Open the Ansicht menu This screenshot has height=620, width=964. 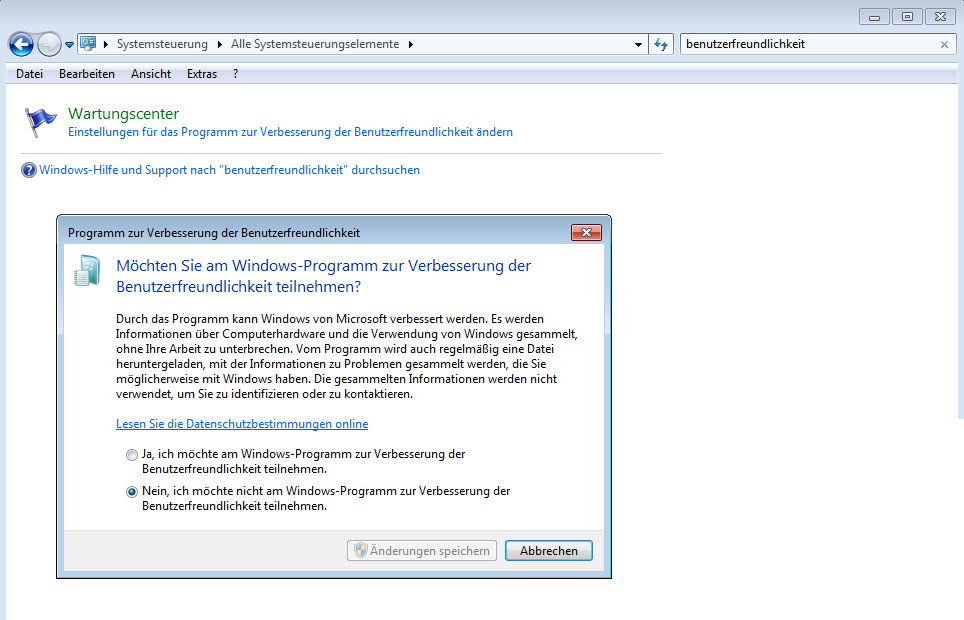[x=151, y=74]
